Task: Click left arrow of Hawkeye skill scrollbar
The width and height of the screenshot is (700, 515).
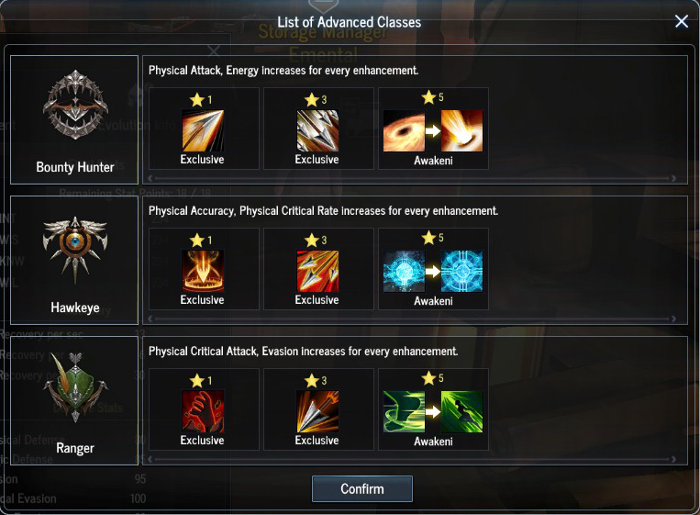Action: (x=150, y=319)
